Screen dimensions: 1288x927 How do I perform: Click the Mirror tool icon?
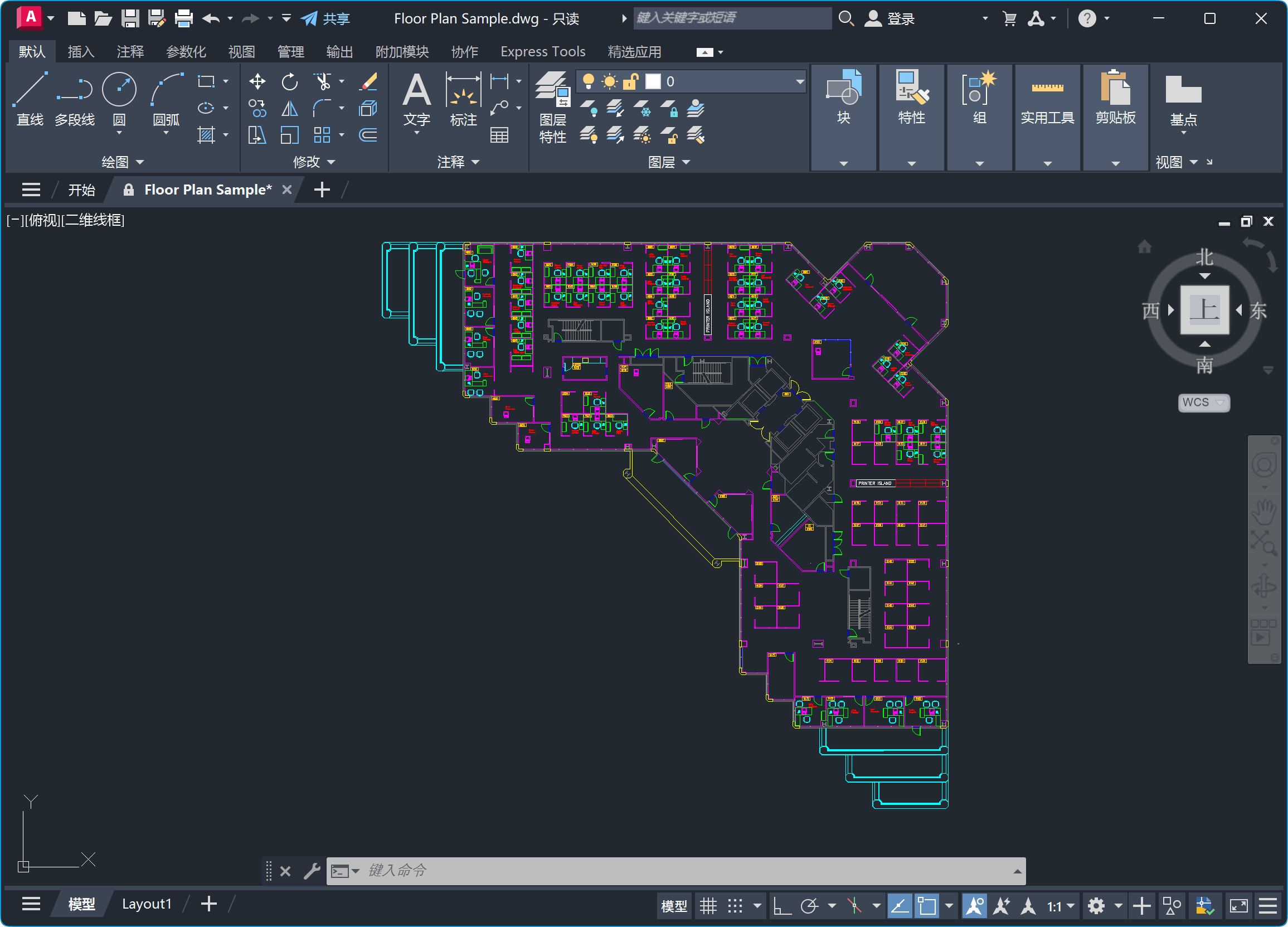point(290,108)
